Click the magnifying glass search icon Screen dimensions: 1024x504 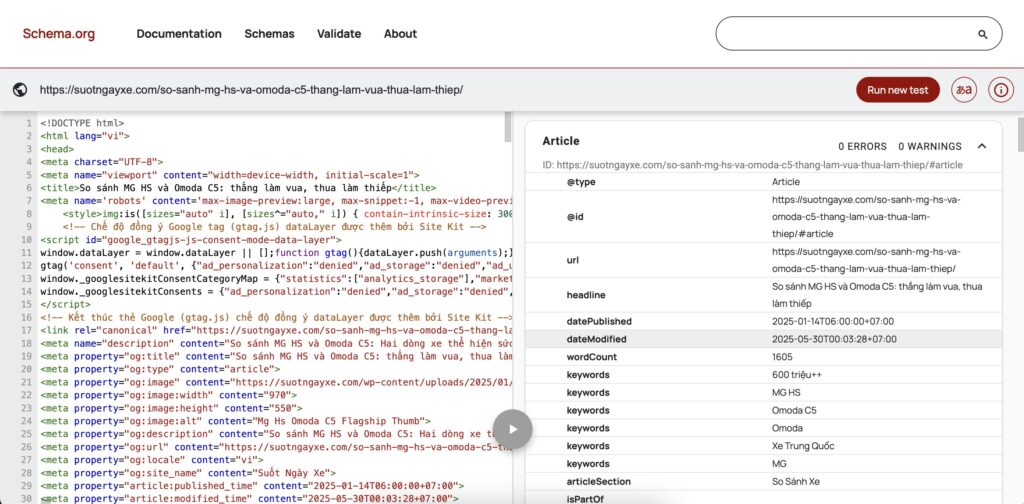[x=983, y=35]
